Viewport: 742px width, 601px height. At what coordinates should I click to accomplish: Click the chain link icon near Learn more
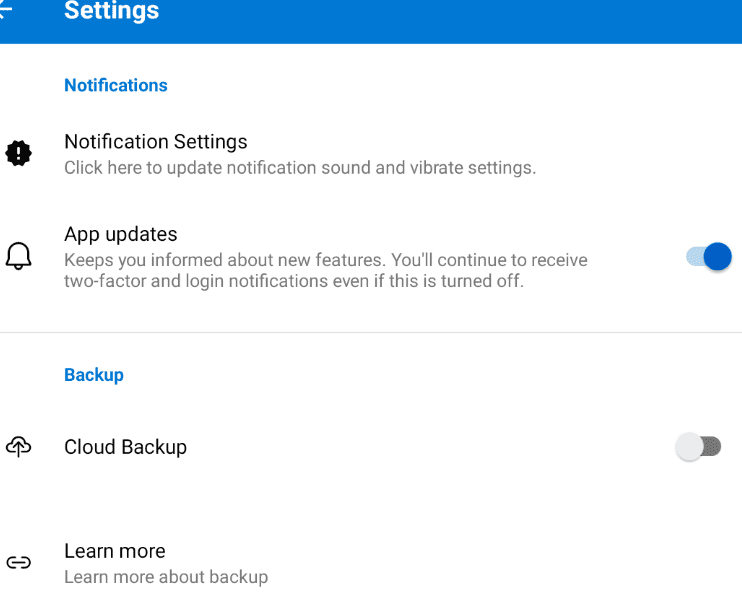tap(18, 563)
